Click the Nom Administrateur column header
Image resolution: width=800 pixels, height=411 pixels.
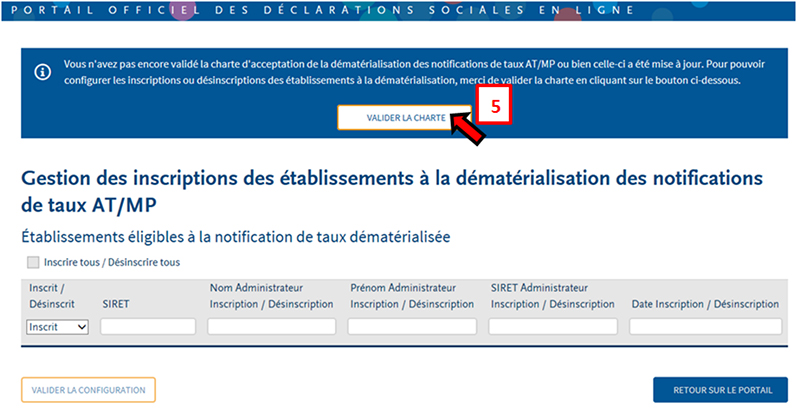tap(271, 296)
